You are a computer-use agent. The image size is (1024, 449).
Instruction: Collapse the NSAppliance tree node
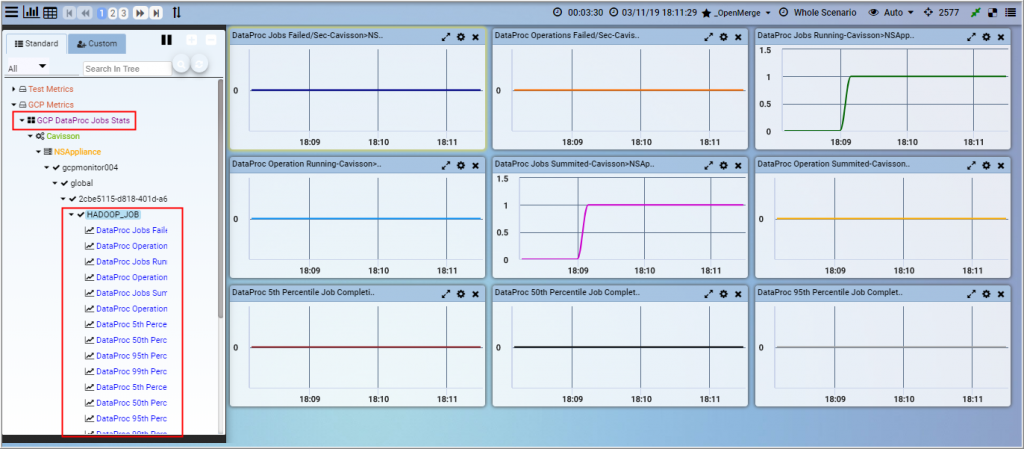39,152
